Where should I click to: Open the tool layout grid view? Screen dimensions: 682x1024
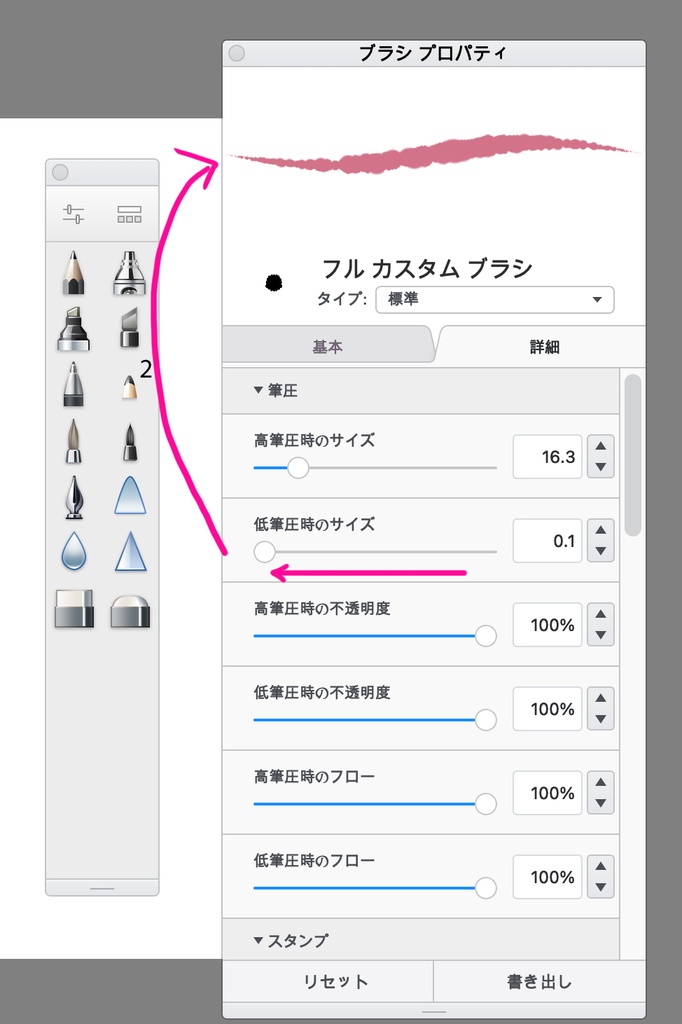131,213
